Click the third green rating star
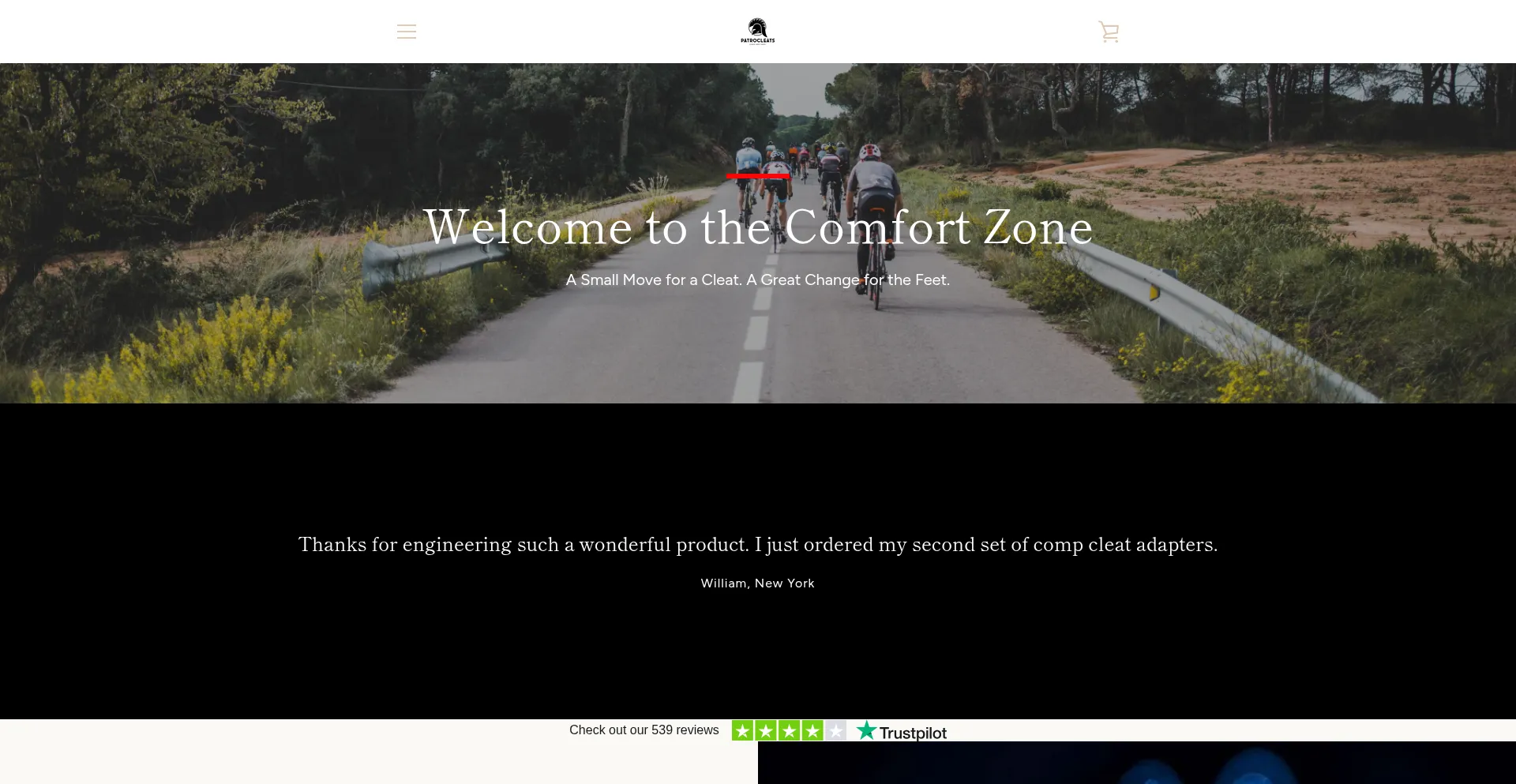 point(789,730)
